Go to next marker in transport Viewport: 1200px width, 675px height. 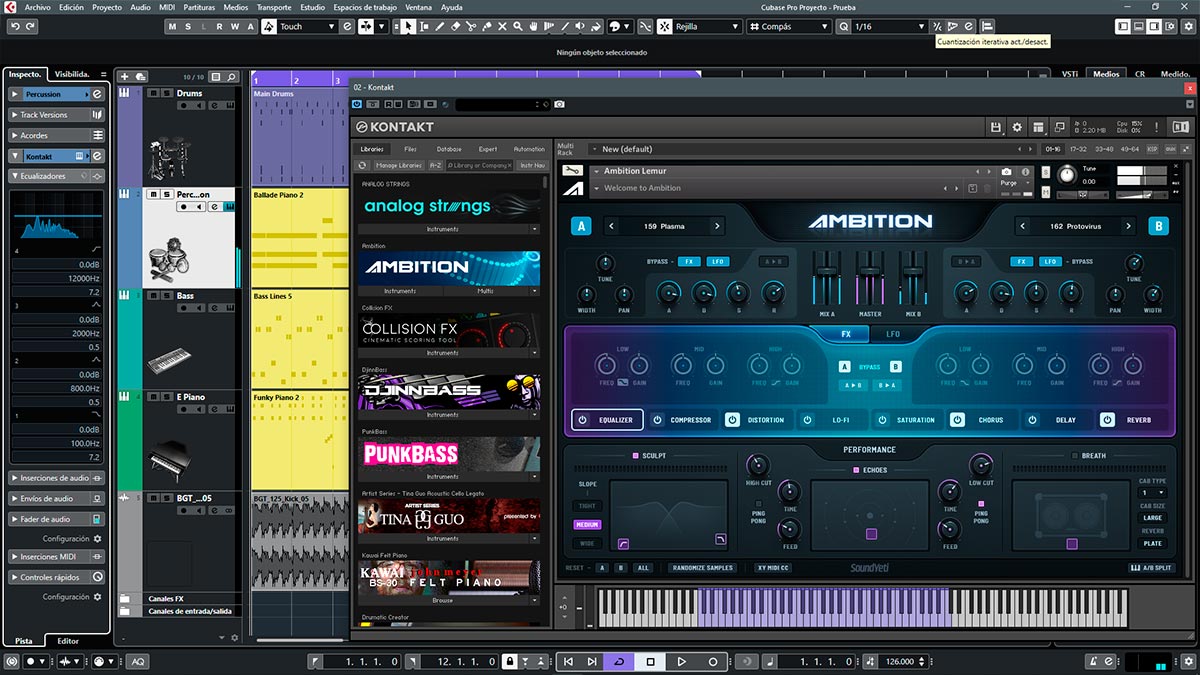coord(592,661)
